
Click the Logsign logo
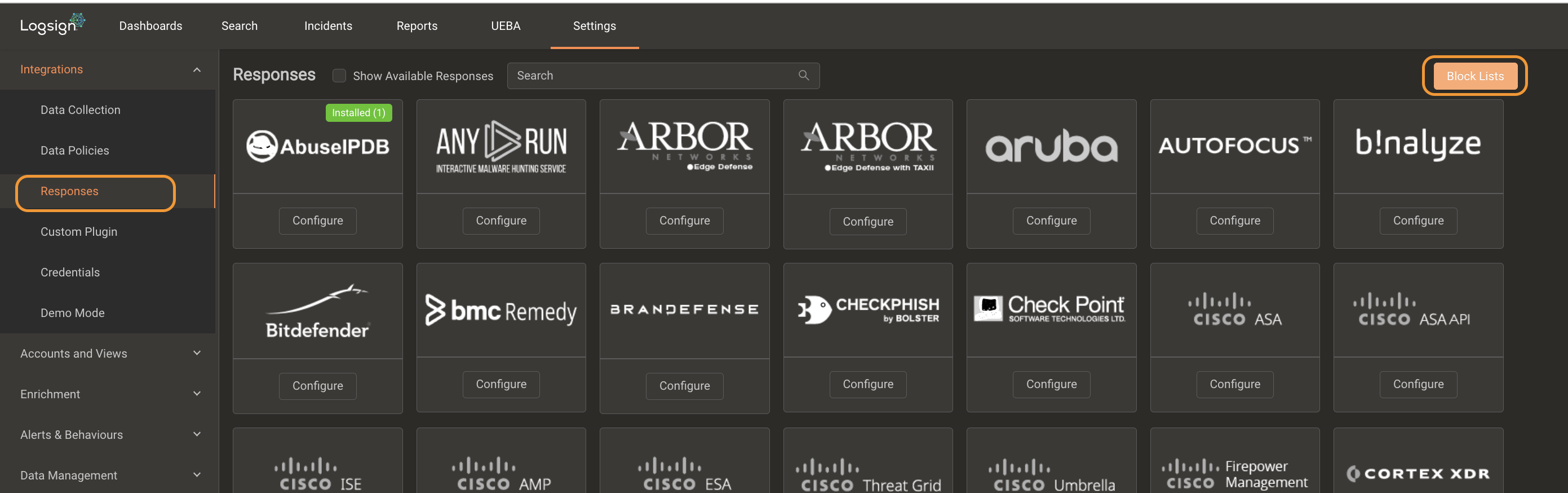[52, 24]
